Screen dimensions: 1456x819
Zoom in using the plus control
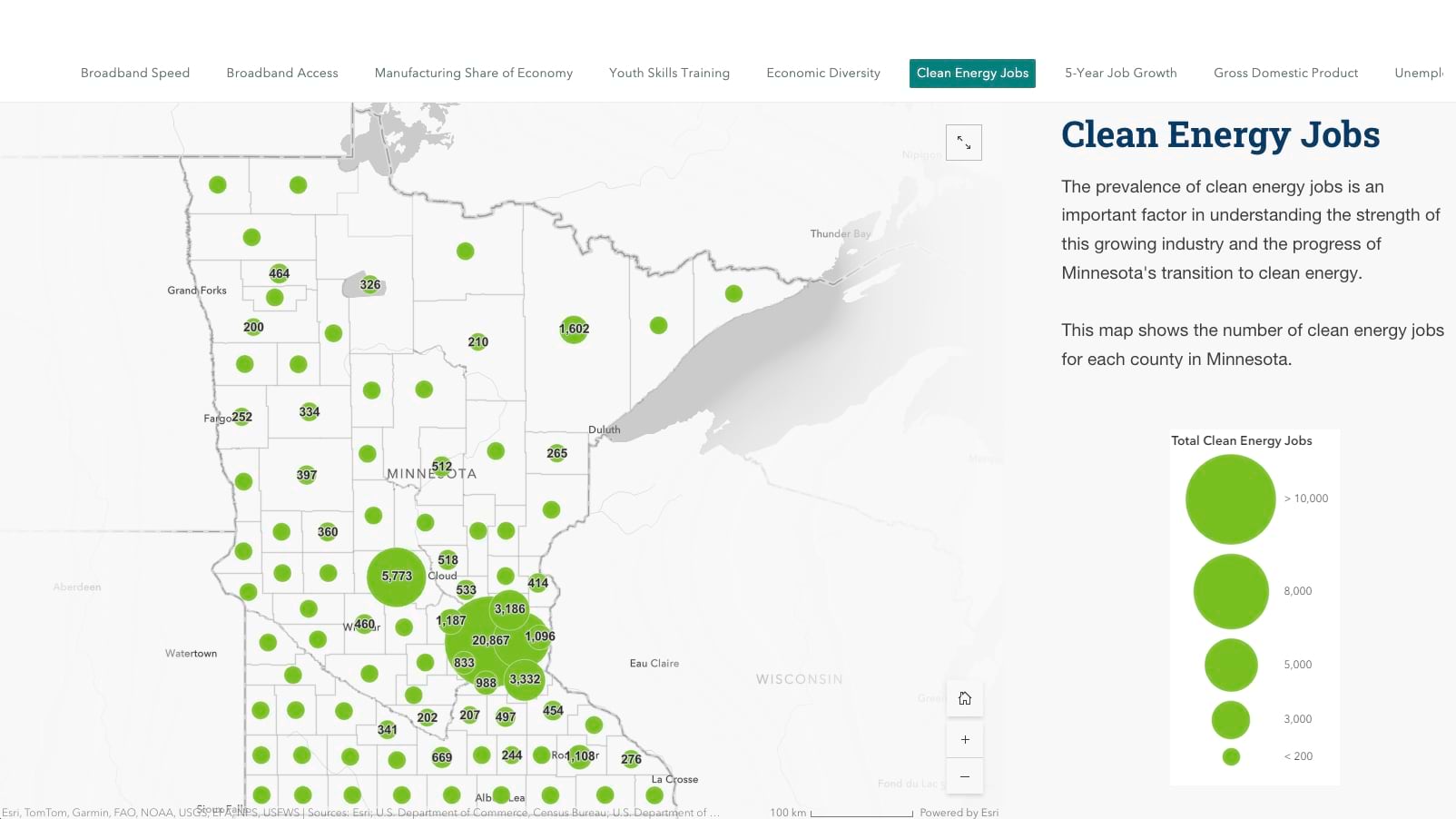[964, 739]
